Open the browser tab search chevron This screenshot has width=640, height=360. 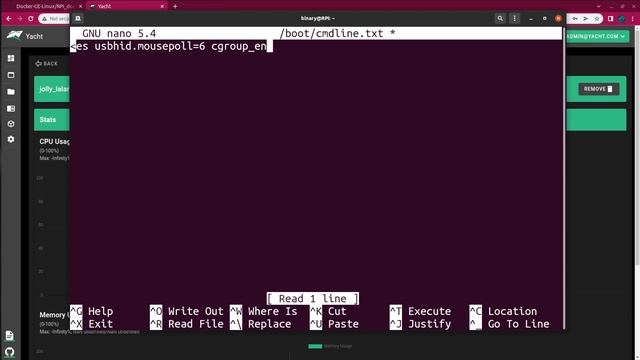[x=598, y=6]
